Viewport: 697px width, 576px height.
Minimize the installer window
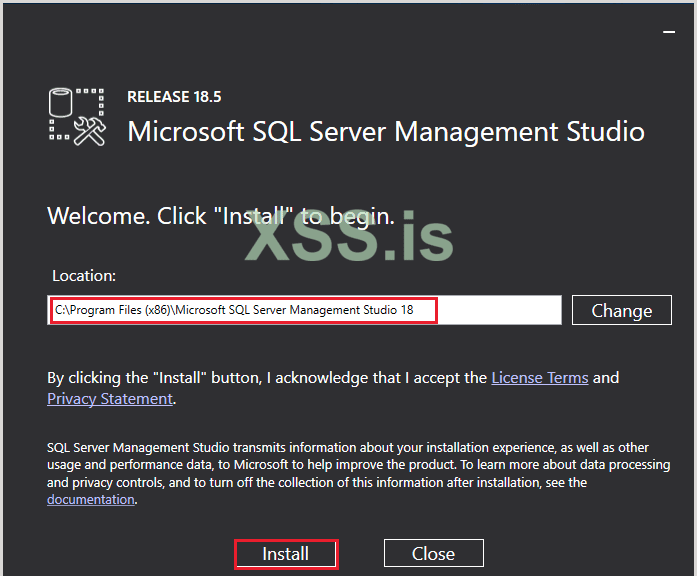coord(668,32)
